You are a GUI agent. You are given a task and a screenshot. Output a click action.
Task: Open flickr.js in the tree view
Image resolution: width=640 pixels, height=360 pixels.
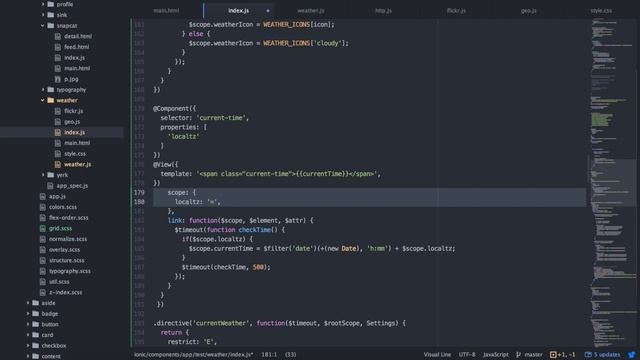point(73,111)
